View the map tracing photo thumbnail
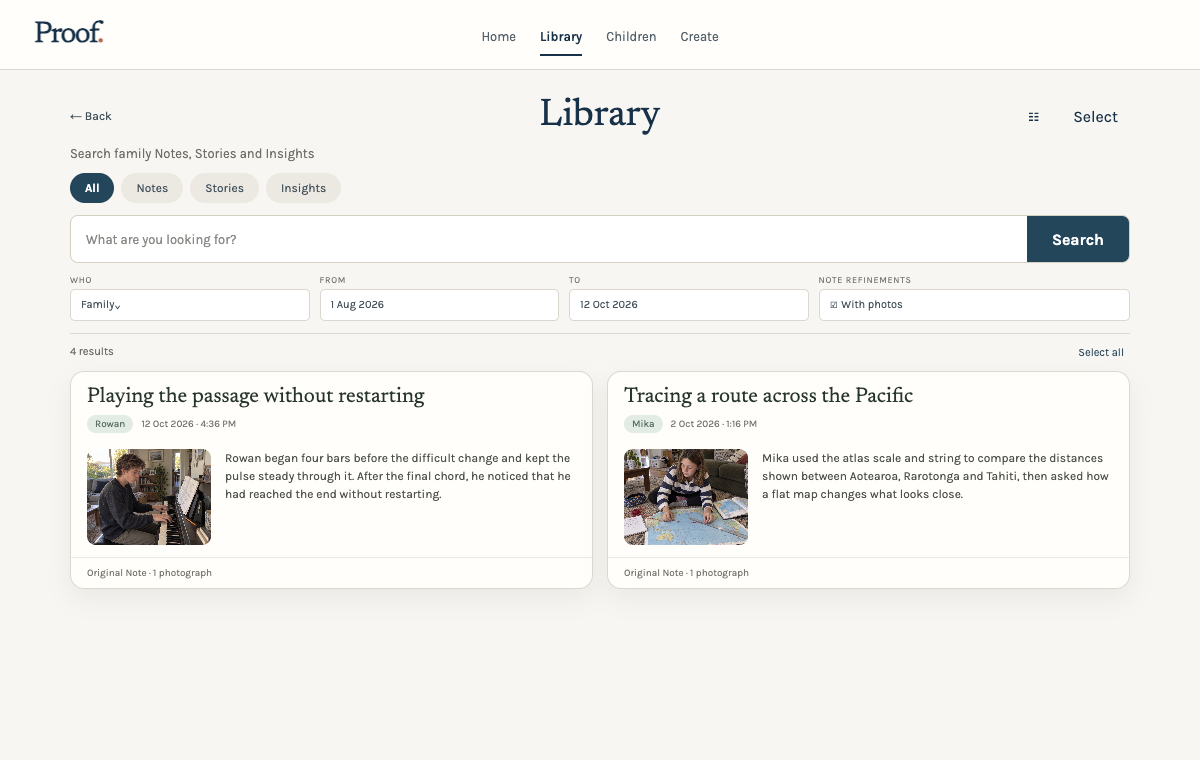The image size is (1200, 760). click(686, 497)
